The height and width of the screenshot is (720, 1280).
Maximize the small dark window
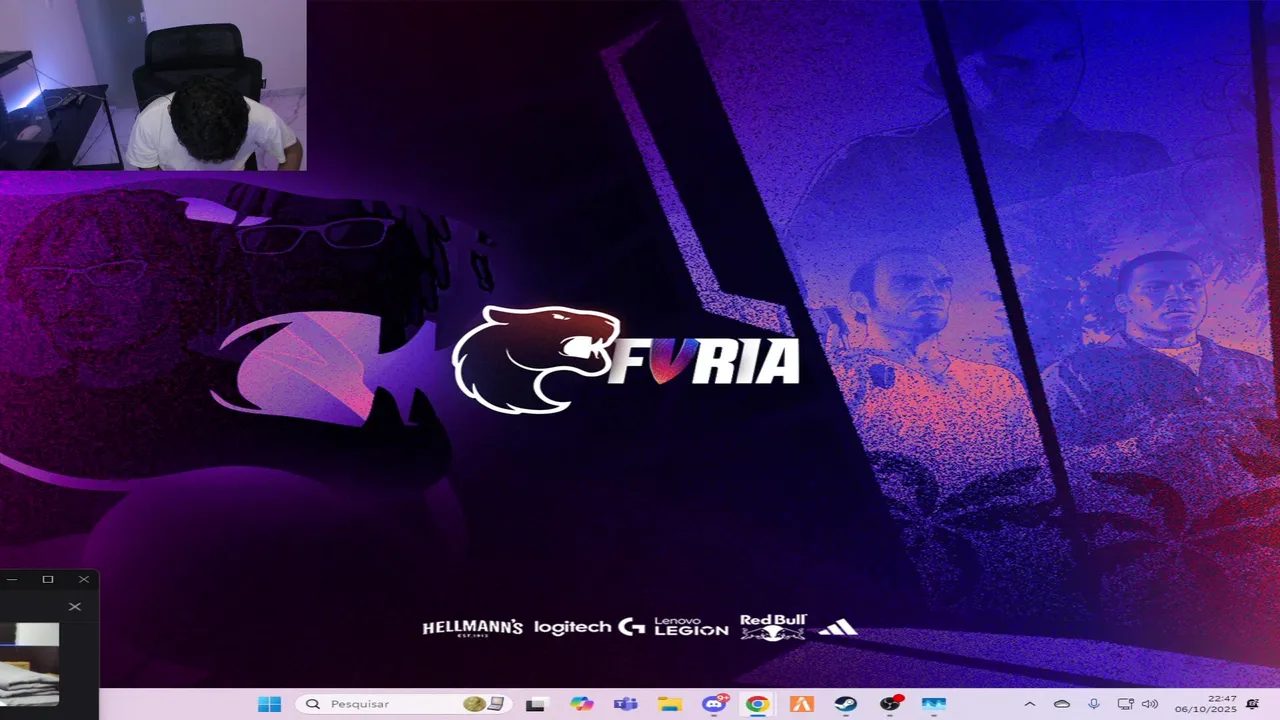pos(47,579)
